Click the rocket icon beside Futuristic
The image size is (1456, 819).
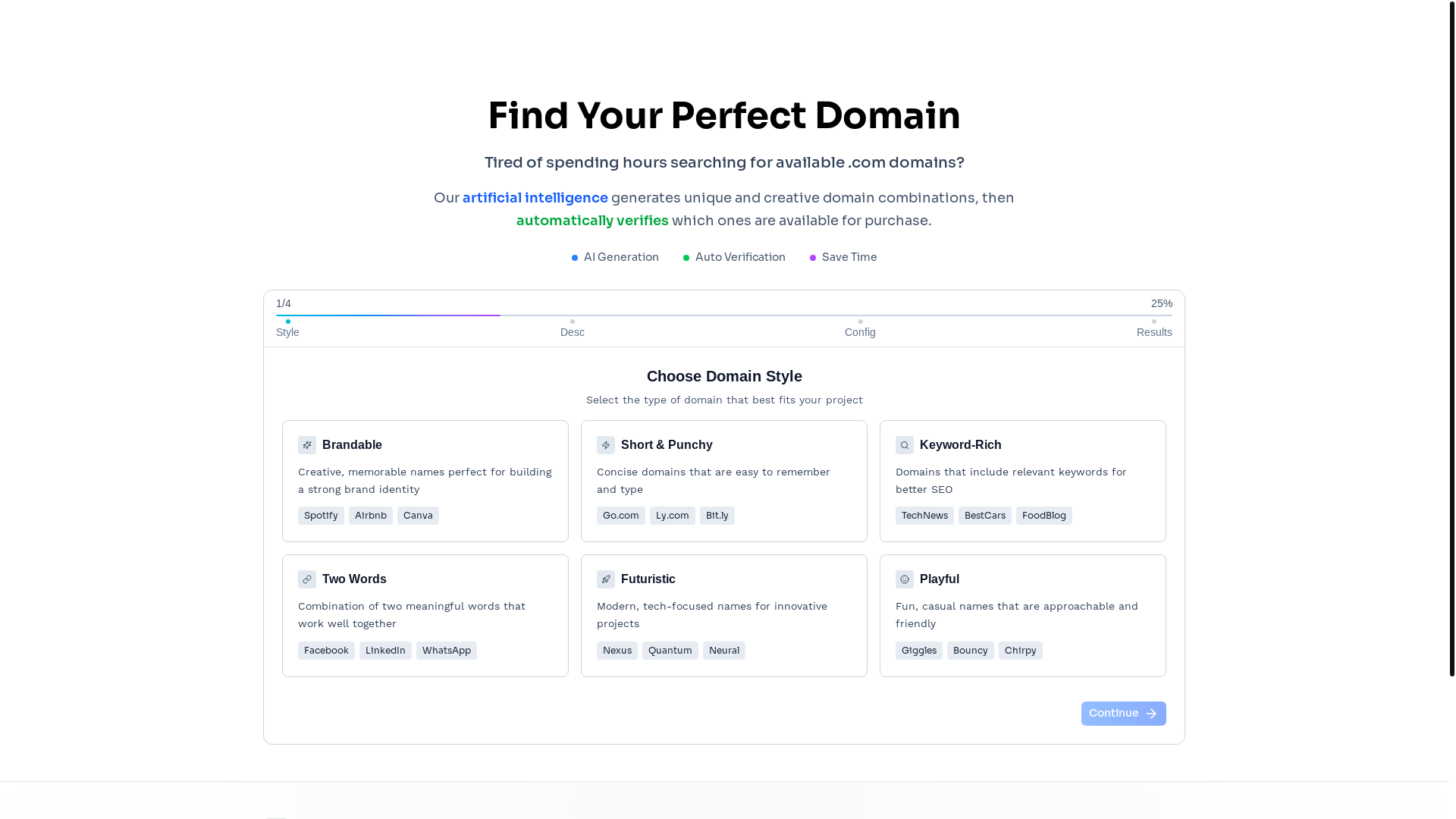click(x=606, y=579)
